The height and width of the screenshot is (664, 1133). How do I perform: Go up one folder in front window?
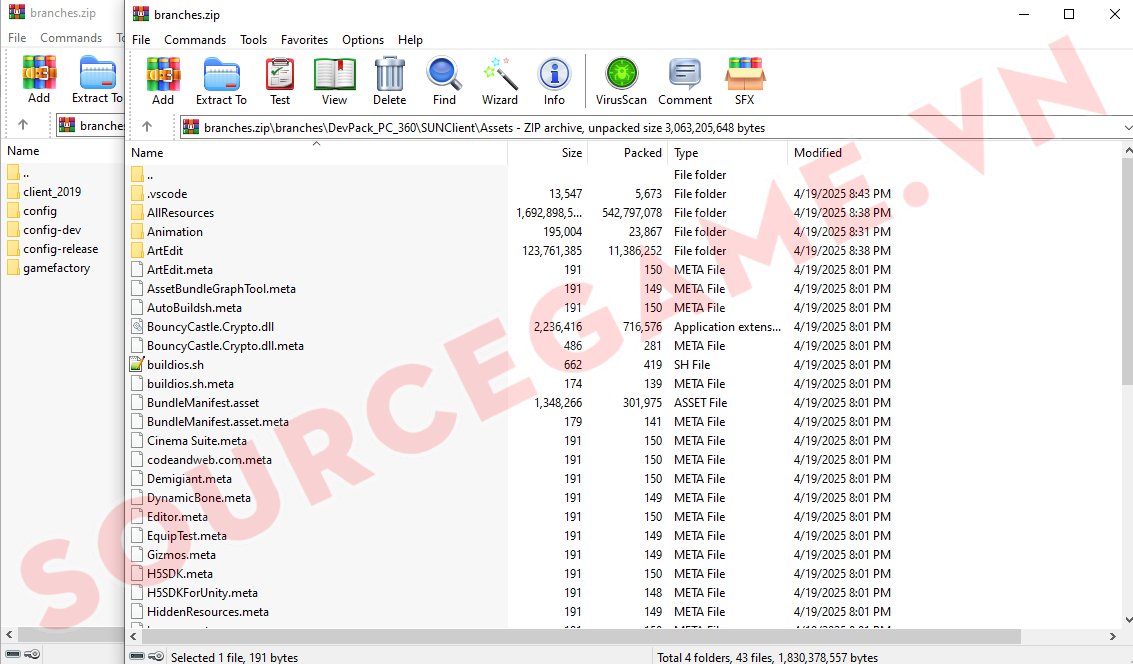pos(147,126)
